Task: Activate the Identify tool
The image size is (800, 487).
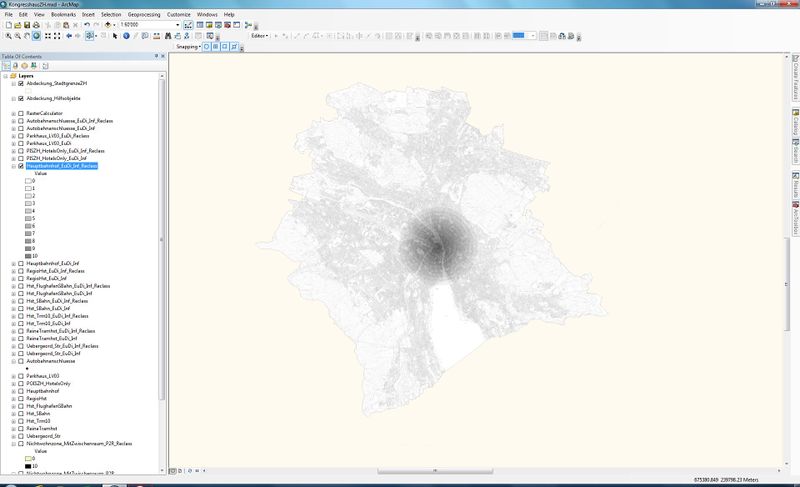Action: pos(125,36)
